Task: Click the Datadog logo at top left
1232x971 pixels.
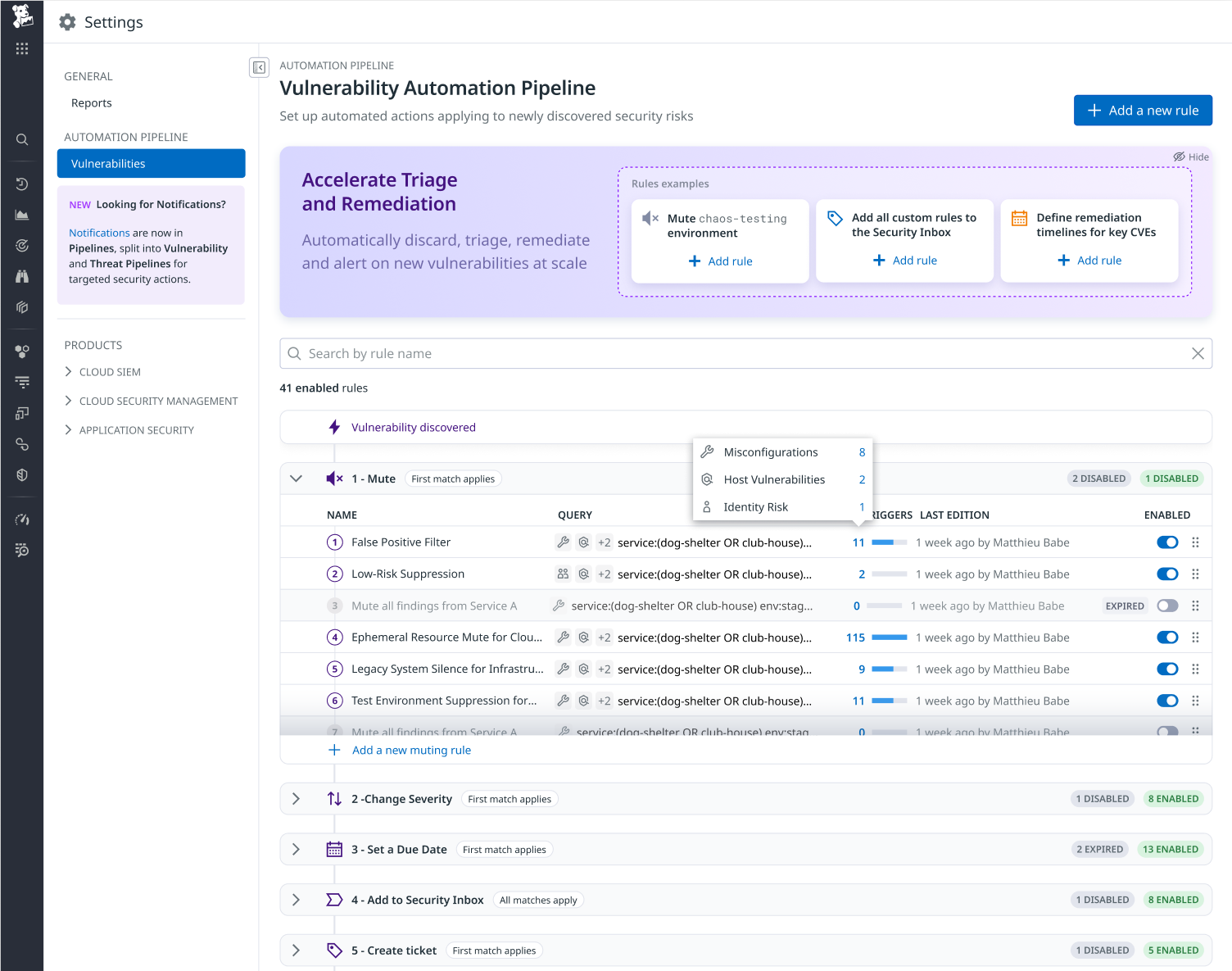Action: [x=21, y=18]
